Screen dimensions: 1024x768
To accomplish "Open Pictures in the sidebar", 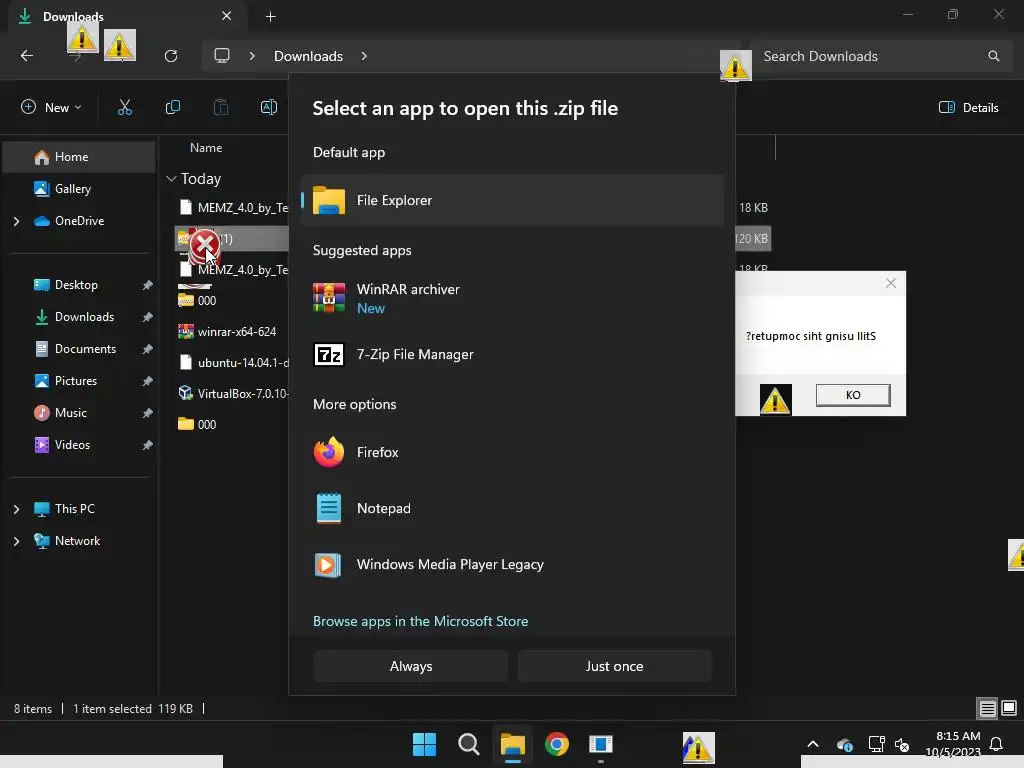I will tap(79, 381).
